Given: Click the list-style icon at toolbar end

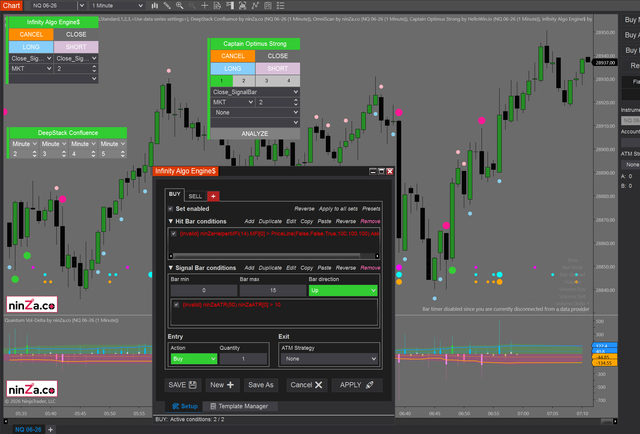Looking at the screenshot, I should (x=280, y=6).
